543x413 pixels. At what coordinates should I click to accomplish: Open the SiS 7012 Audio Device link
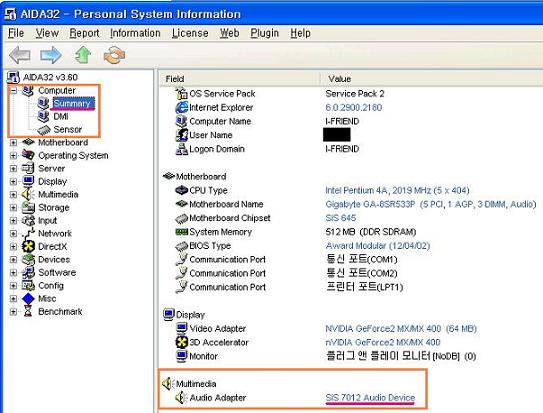tap(370, 398)
